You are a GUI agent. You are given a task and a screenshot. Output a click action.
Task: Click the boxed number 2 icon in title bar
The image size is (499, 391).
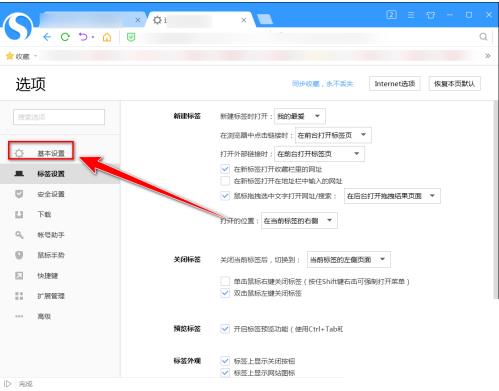391,15
